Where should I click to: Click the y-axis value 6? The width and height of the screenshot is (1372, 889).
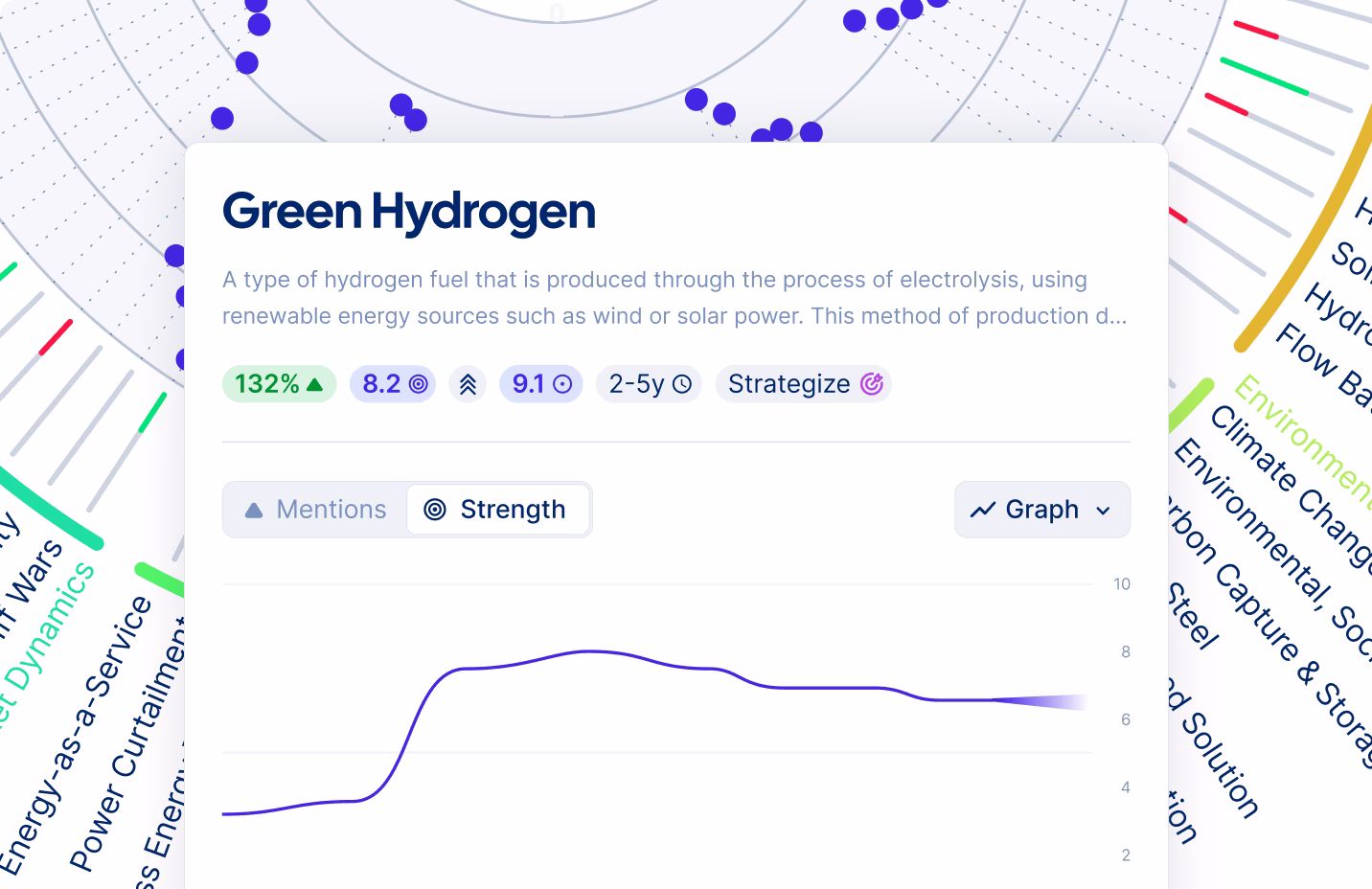(x=1126, y=720)
